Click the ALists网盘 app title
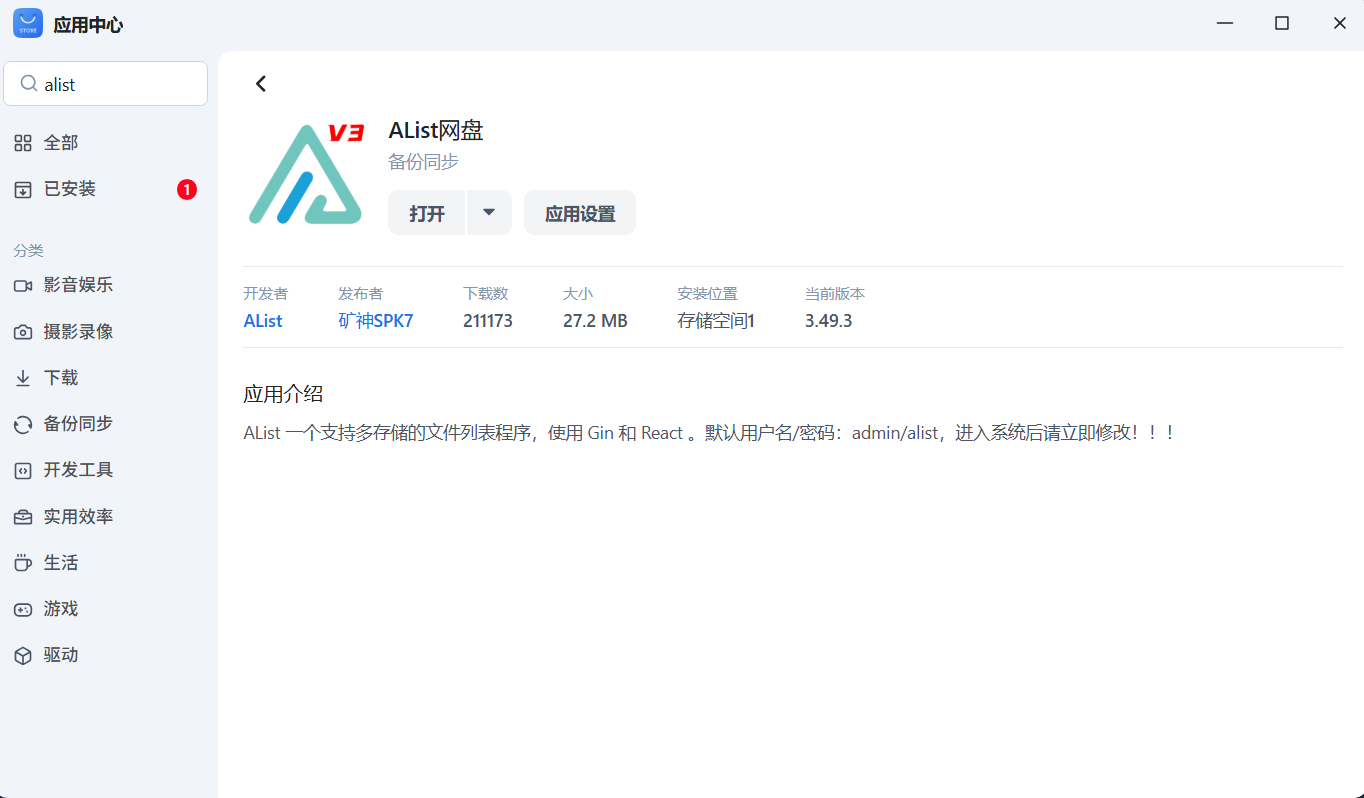 [x=436, y=131]
